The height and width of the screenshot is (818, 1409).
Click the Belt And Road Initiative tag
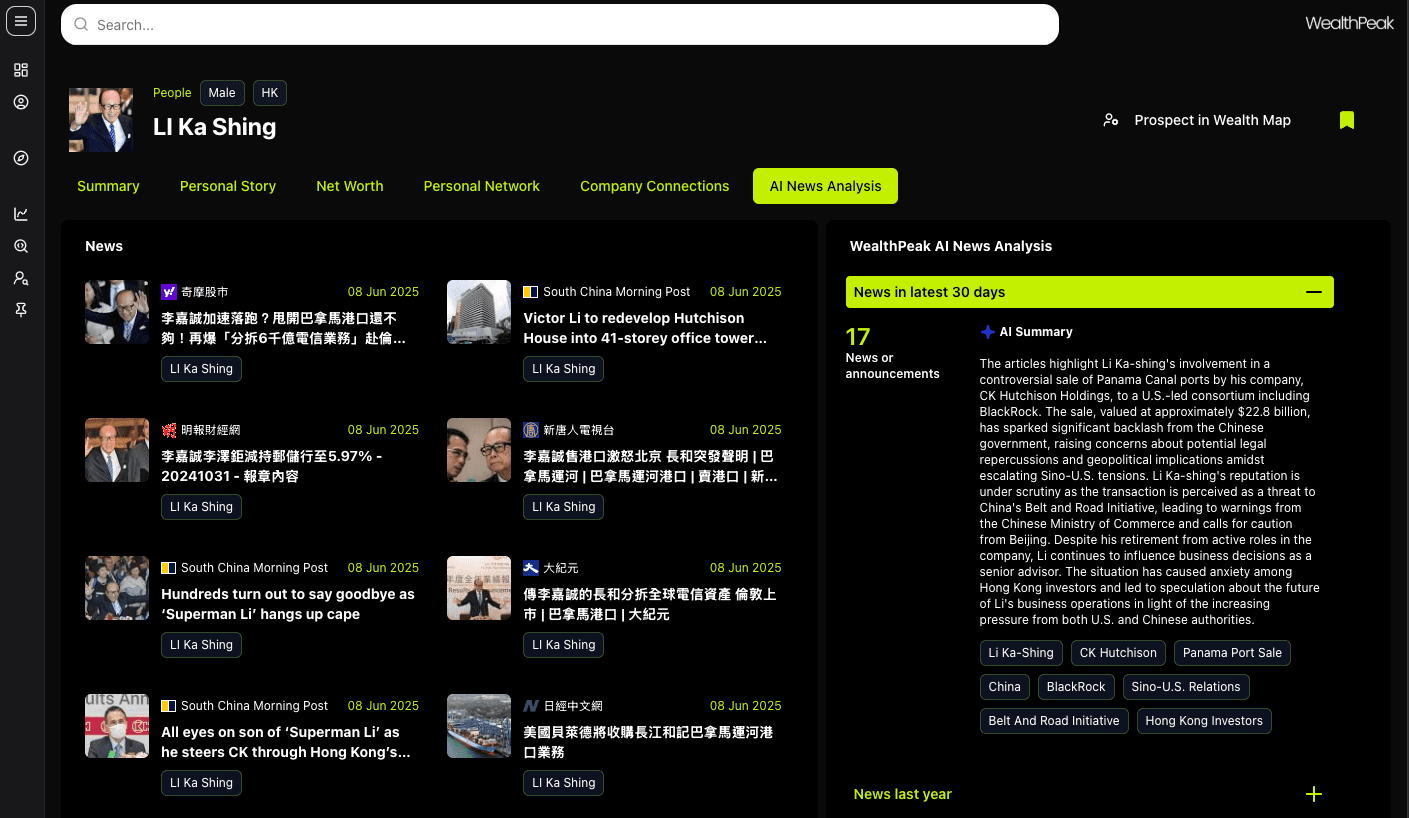point(1054,721)
